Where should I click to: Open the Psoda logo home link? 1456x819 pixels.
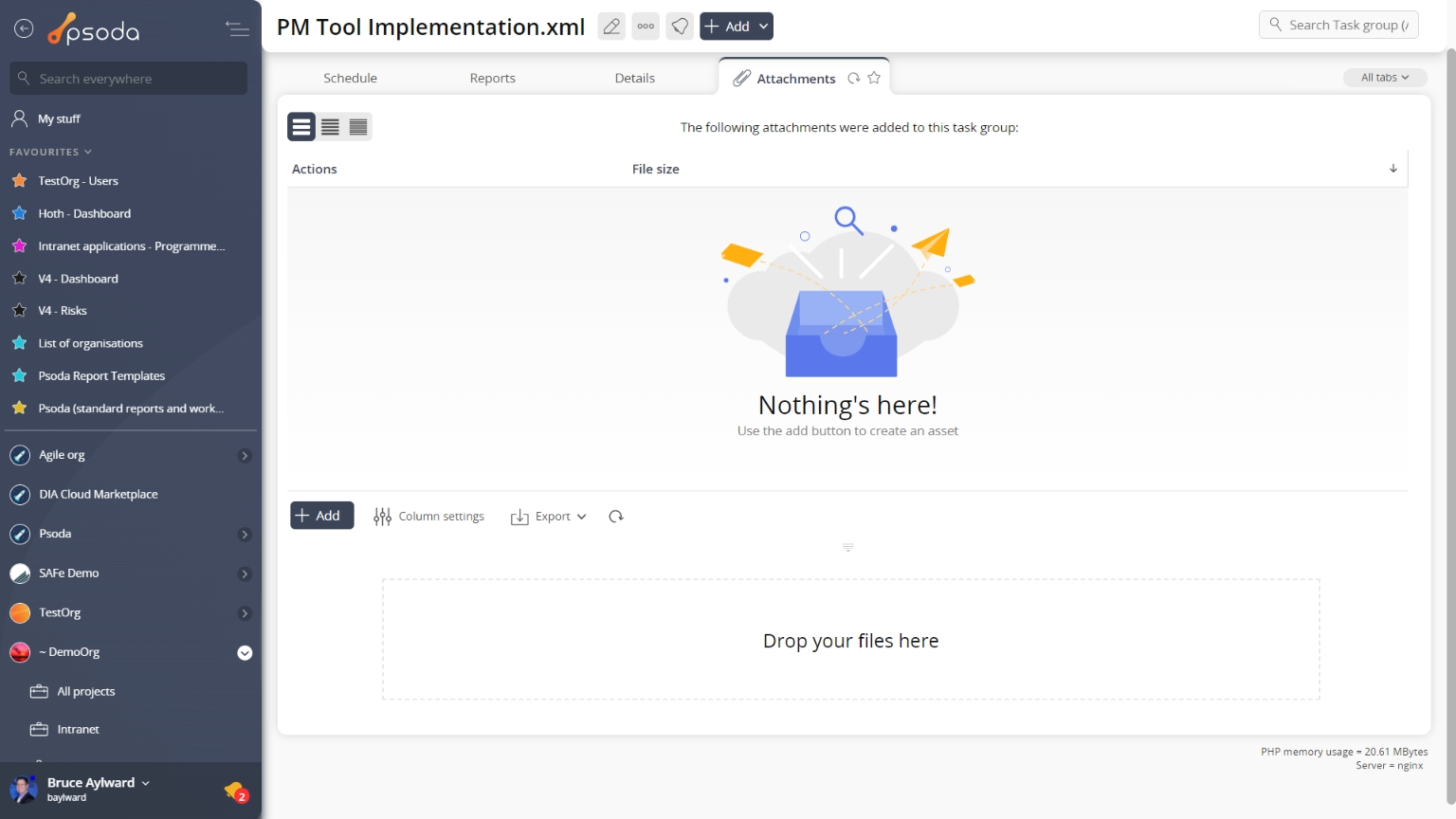coord(93,30)
